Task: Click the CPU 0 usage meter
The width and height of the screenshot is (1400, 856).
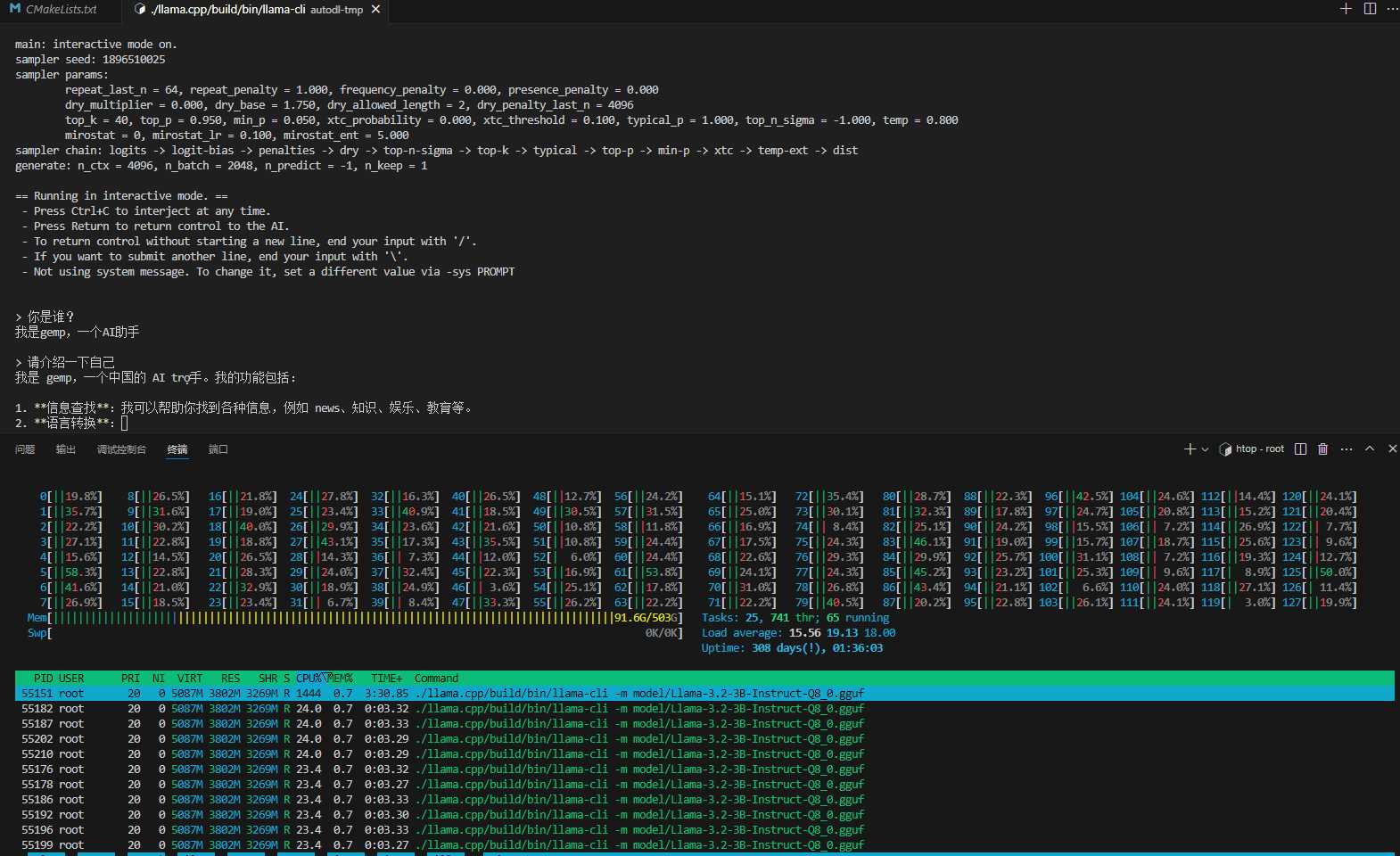Action: (71, 497)
